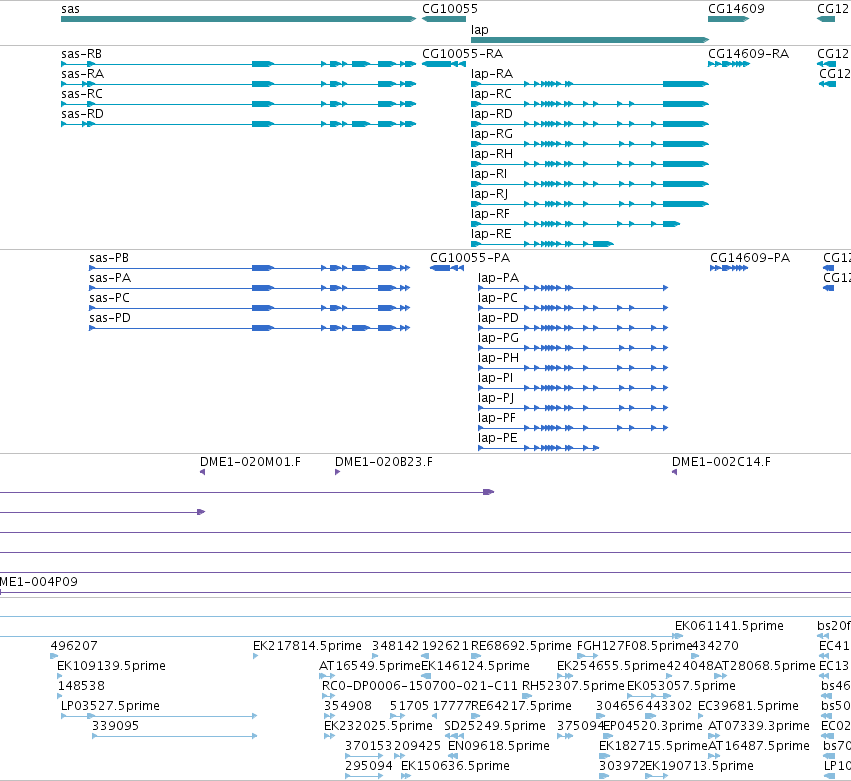Click protein lap-PE label
The image size is (851, 781).
click(x=498, y=438)
